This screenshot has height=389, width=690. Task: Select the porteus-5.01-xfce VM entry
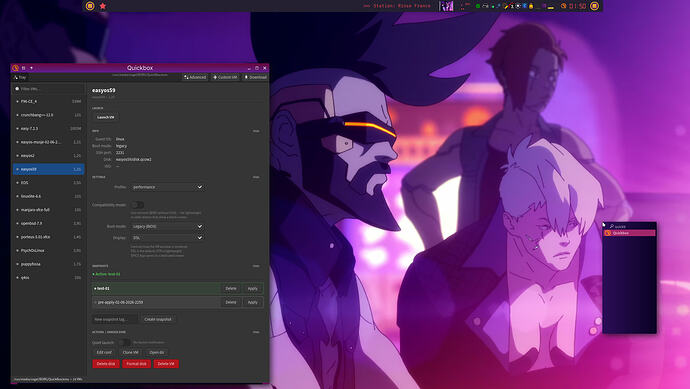[48, 237]
